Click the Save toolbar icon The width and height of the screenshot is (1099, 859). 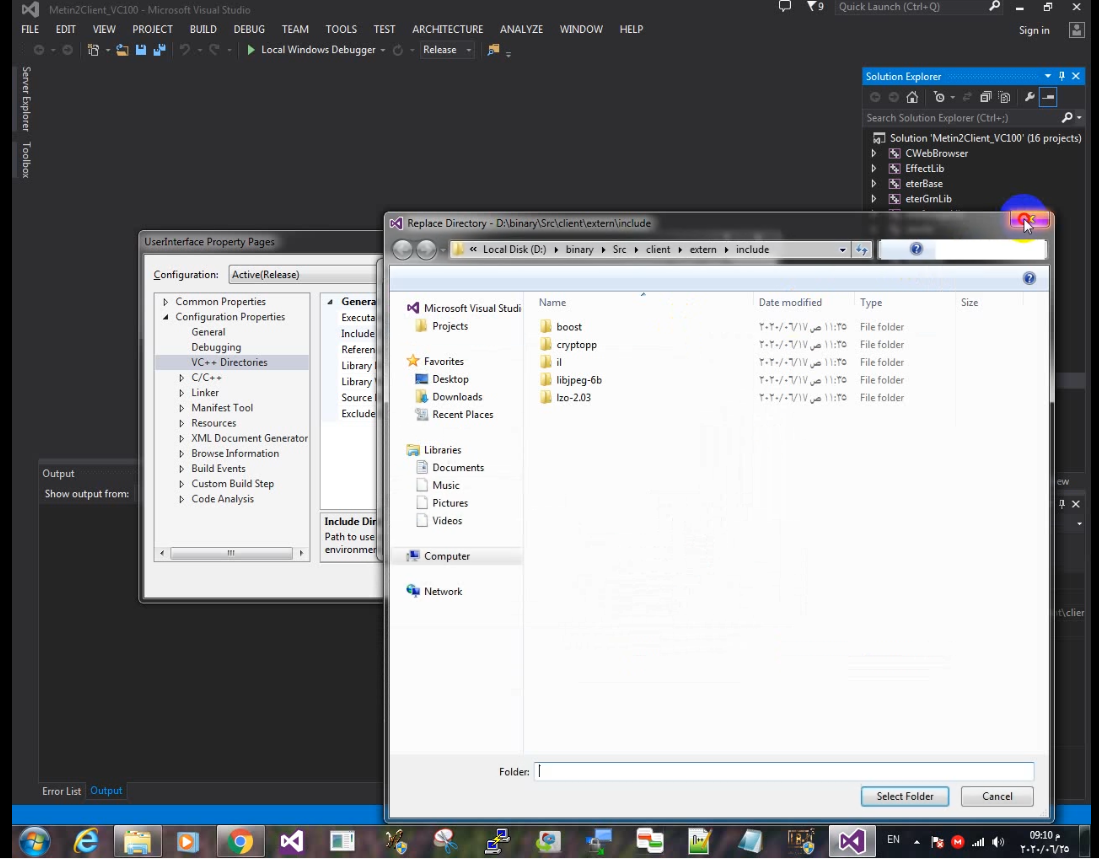[x=141, y=50]
